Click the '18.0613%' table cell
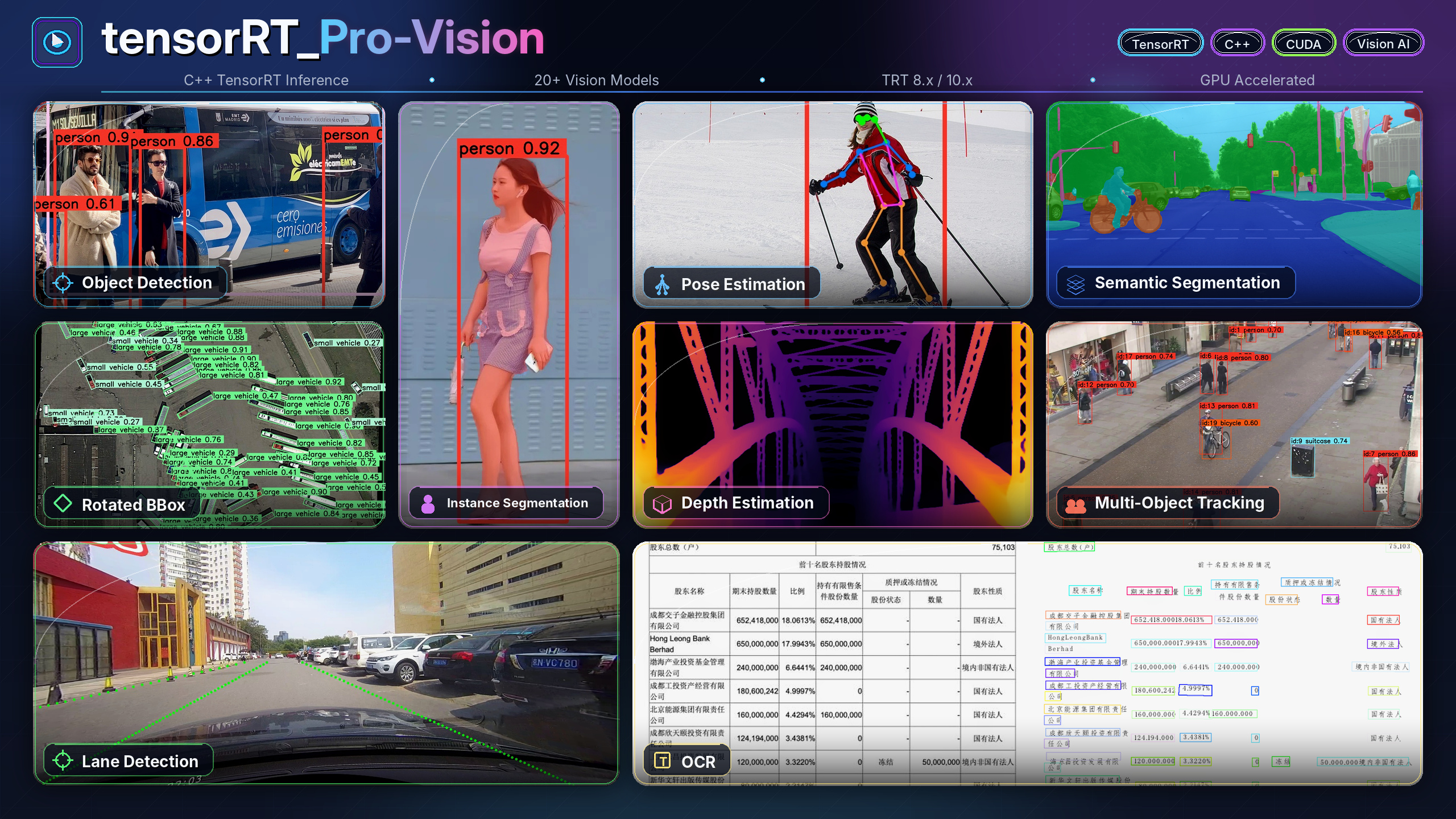 pyautogui.click(x=798, y=621)
